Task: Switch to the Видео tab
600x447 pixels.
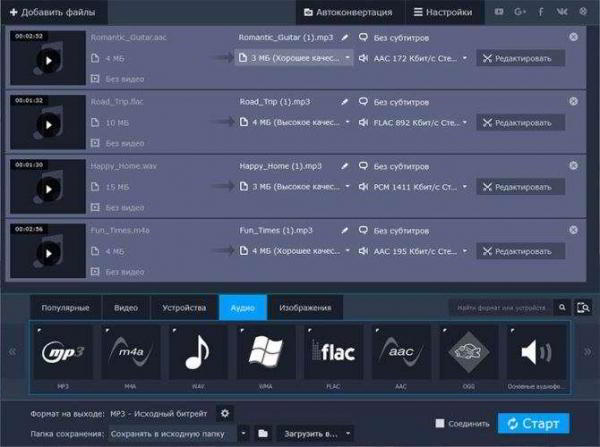Action: (x=126, y=307)
